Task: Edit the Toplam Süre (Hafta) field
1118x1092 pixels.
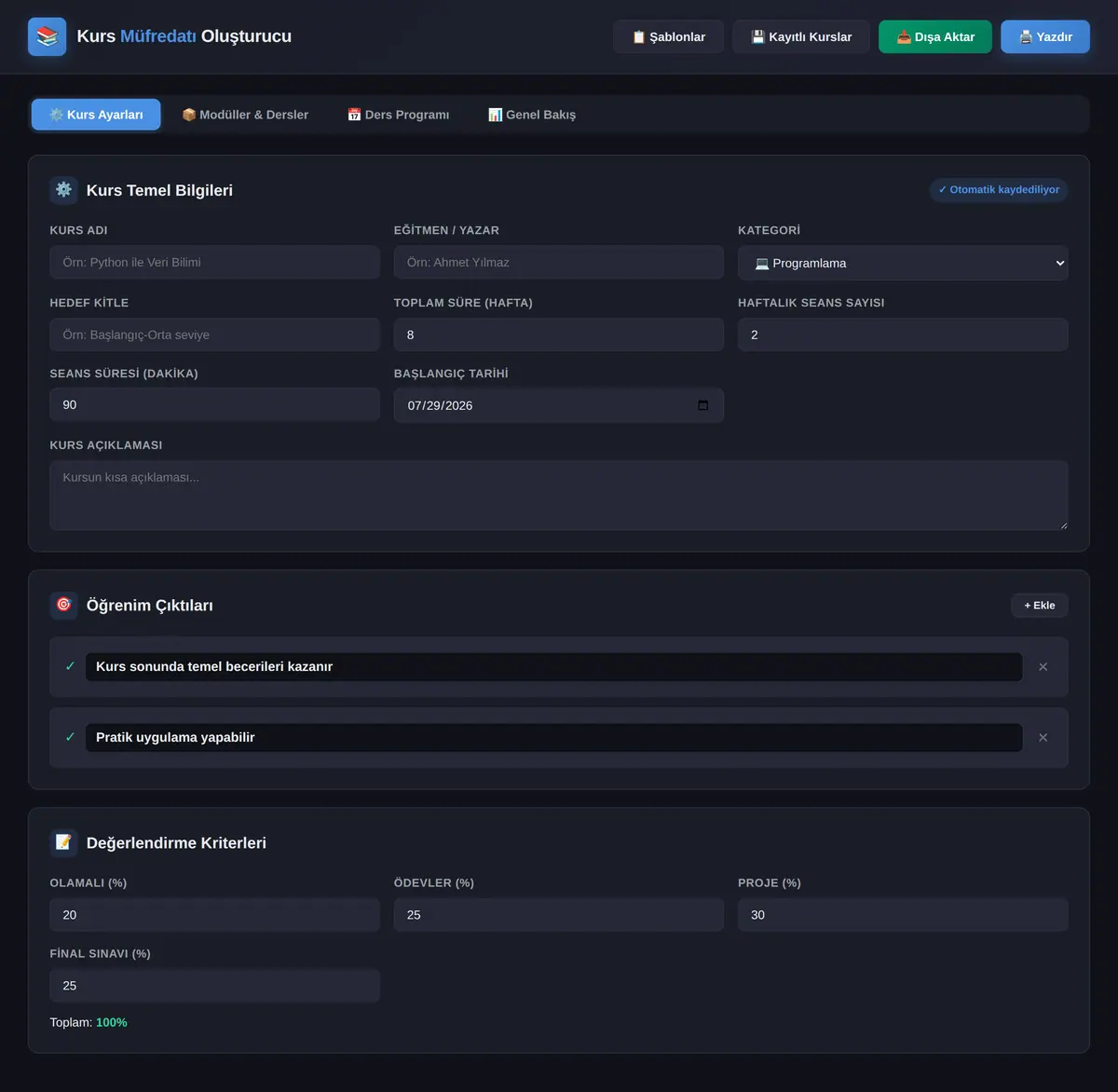Action: [559, 335]
